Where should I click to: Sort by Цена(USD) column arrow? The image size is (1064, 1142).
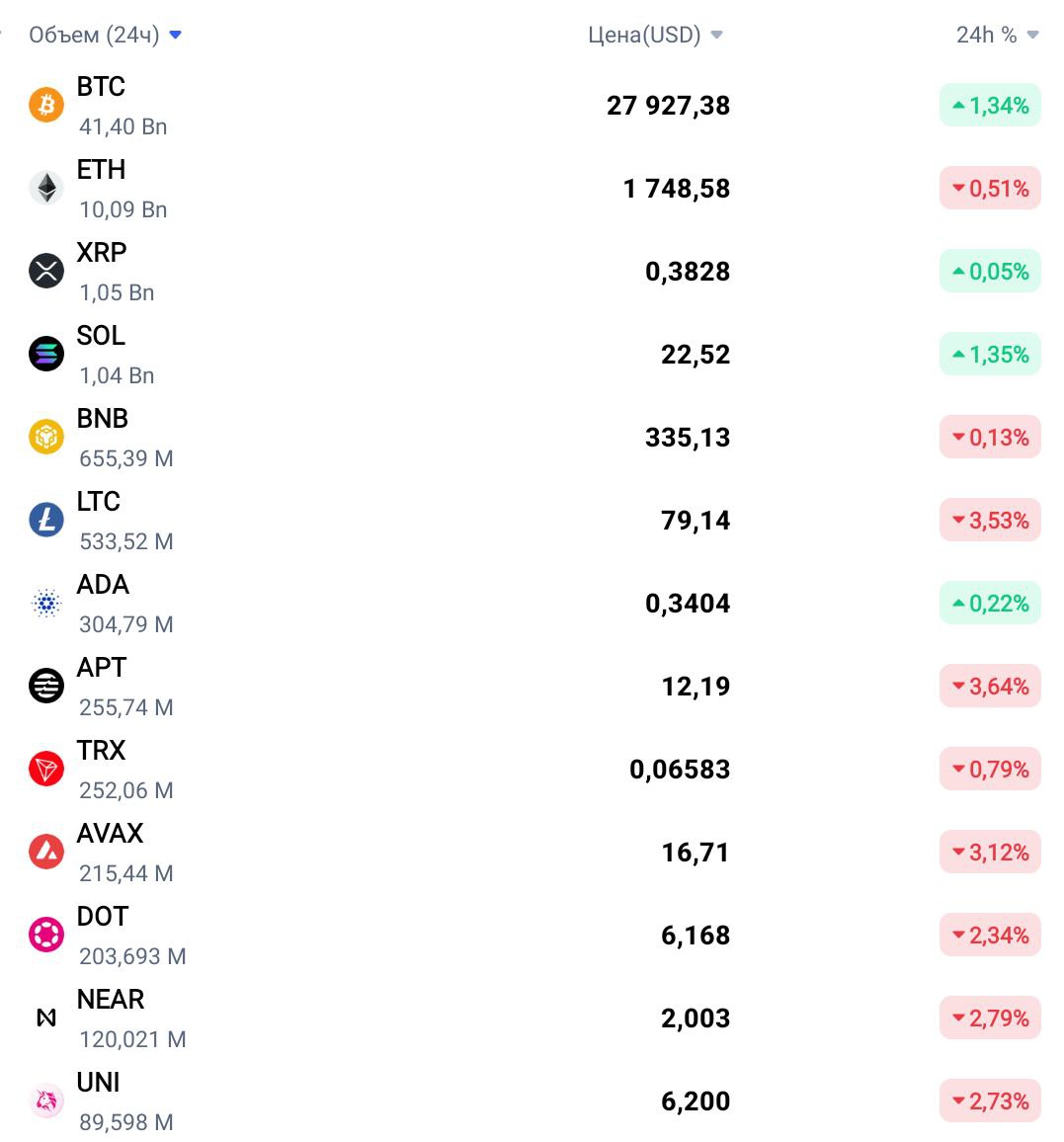716,35
